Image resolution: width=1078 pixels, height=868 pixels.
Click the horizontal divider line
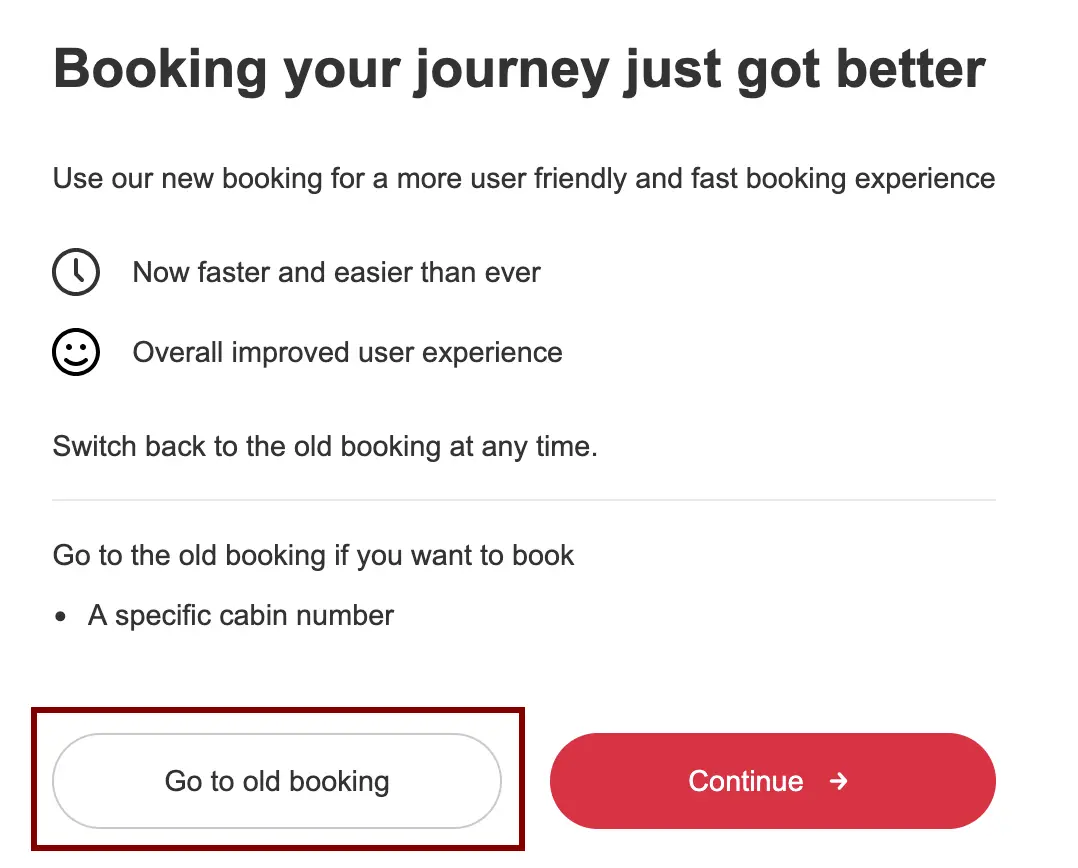524,500
